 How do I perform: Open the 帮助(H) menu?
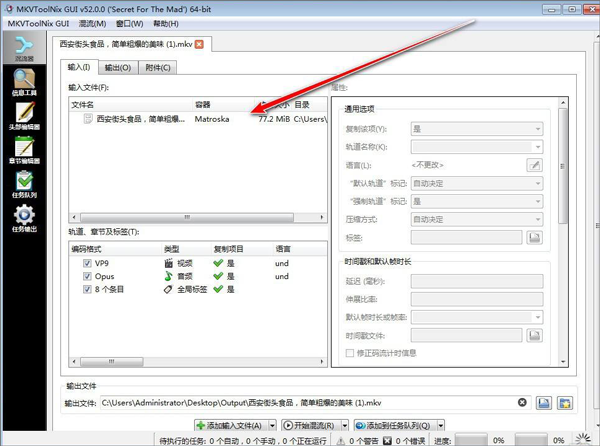[x=166, y=24]
